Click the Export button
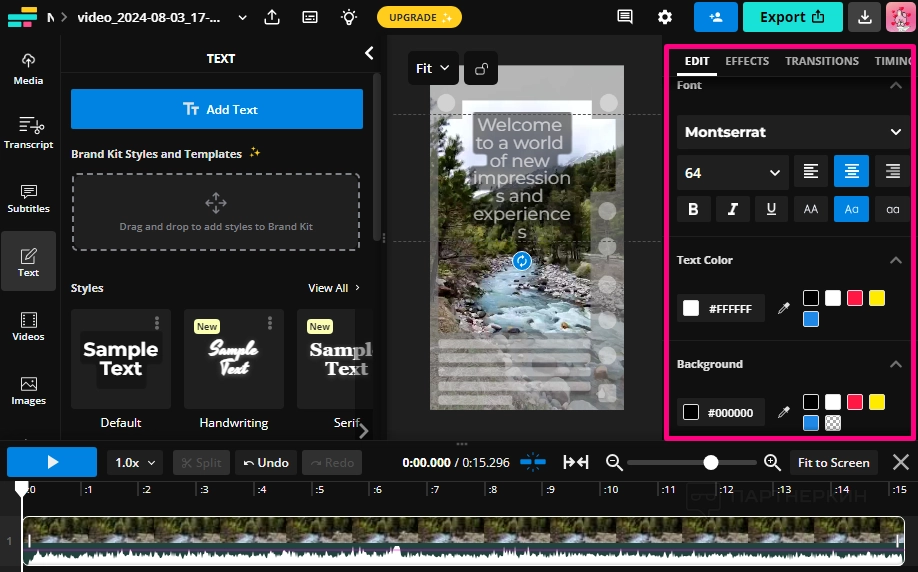 (x=792, y=17)
